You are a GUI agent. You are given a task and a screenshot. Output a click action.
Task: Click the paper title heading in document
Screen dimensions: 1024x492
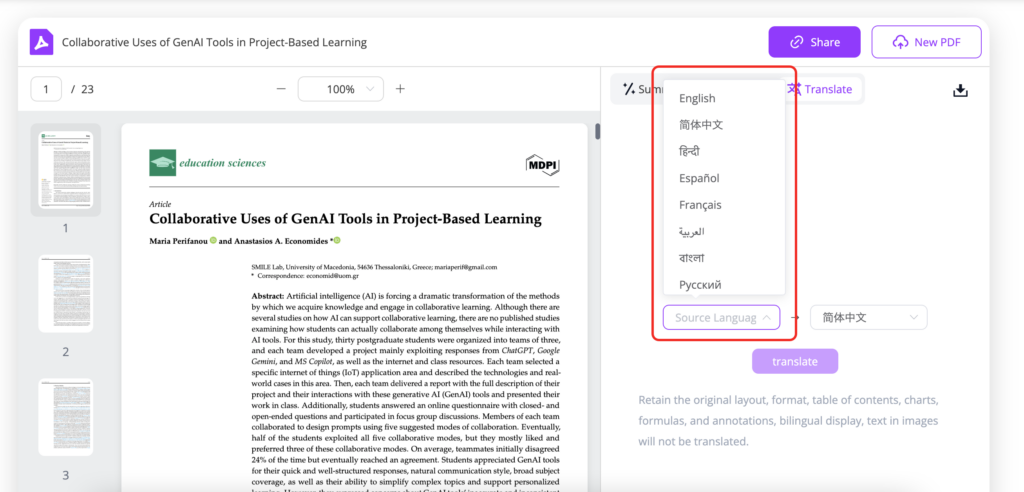point(345,219)
